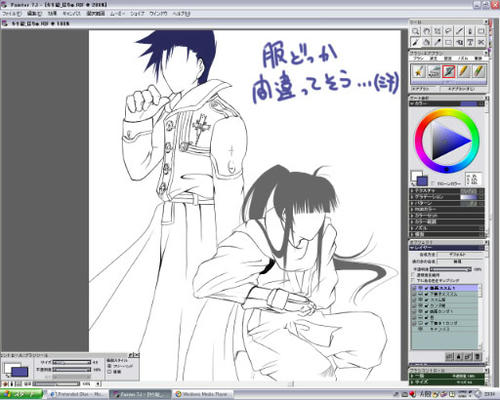The image size is (500, 400).
Task: Expand the グラデーション section
Action: coord(412,197)
